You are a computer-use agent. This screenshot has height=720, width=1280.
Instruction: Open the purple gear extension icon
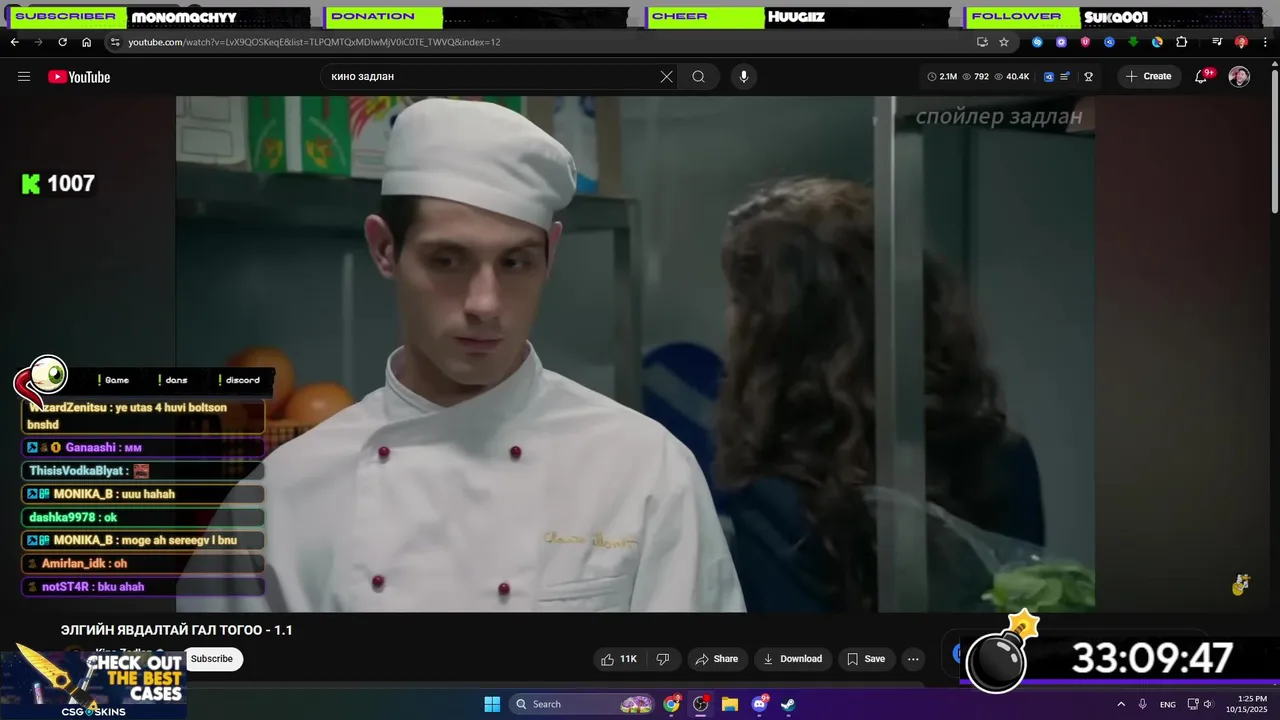pos(1061,42)
